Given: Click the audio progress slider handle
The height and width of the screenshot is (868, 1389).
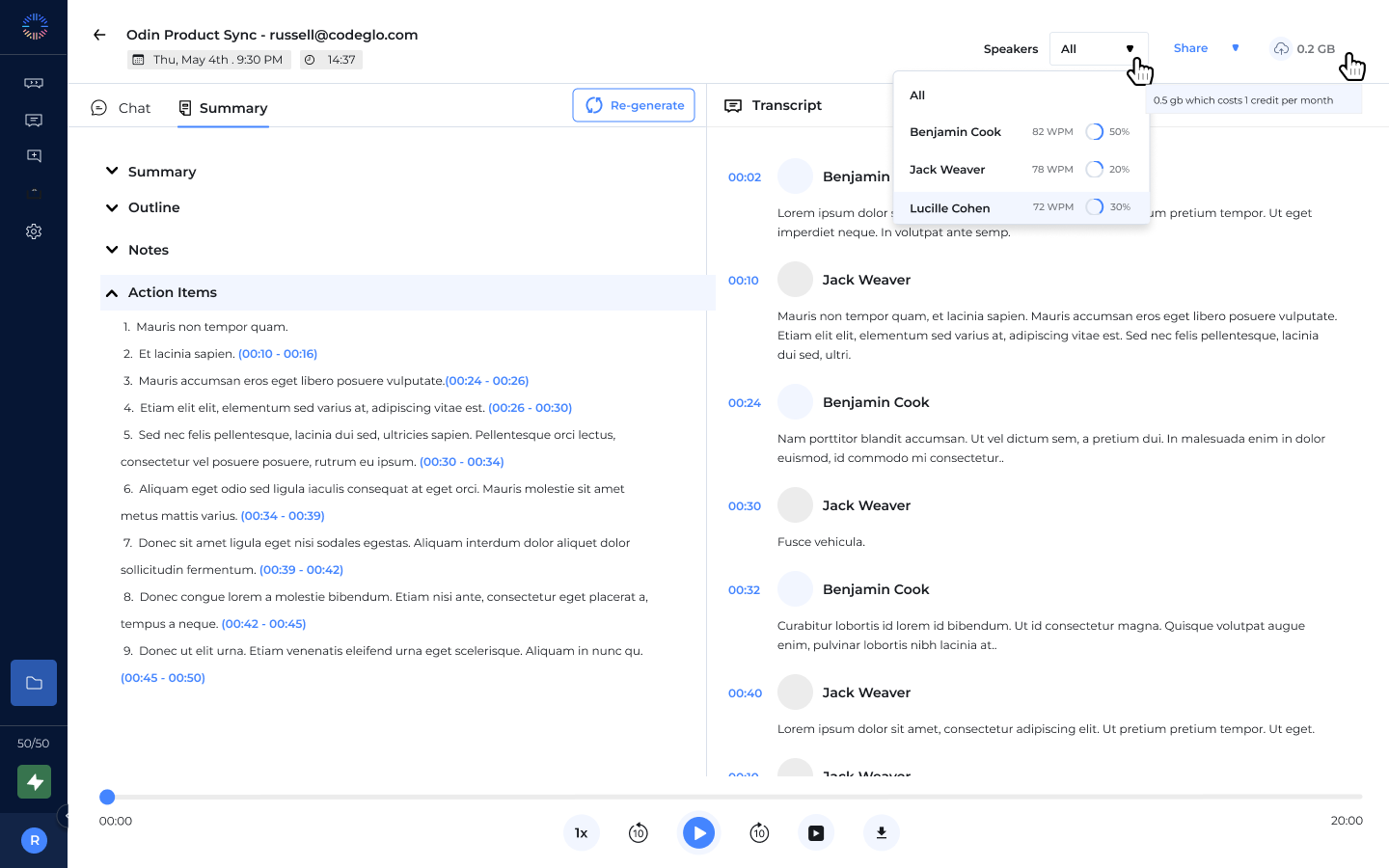Looking at the screenshot, I should (x=107, y=797).
